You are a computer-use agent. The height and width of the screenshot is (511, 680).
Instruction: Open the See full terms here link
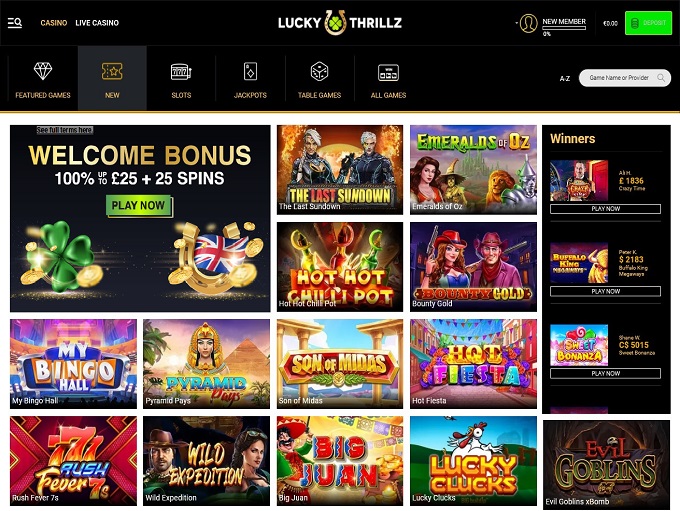[x=65, y=130]
